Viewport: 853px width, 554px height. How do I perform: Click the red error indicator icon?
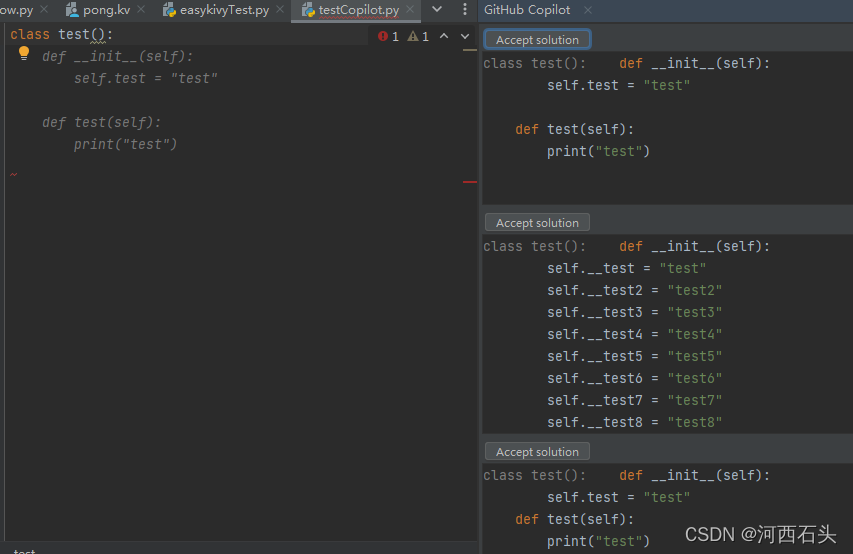click(383, 36)
